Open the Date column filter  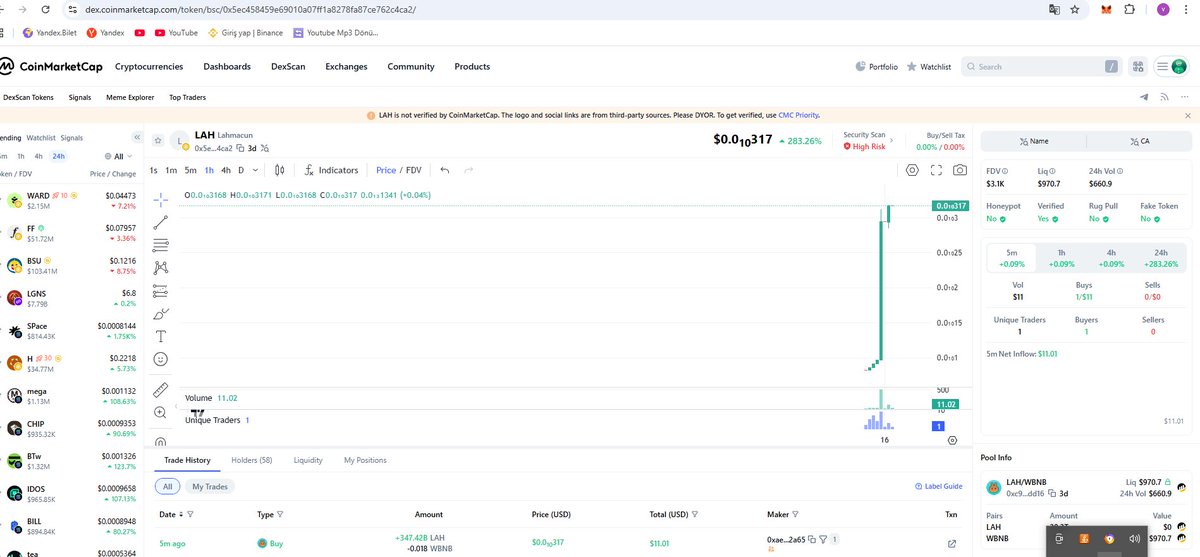190,514
